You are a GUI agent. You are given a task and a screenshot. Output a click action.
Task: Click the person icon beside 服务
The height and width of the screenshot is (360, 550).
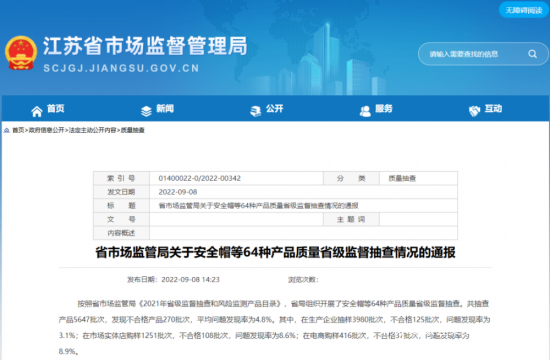[365, 111]
